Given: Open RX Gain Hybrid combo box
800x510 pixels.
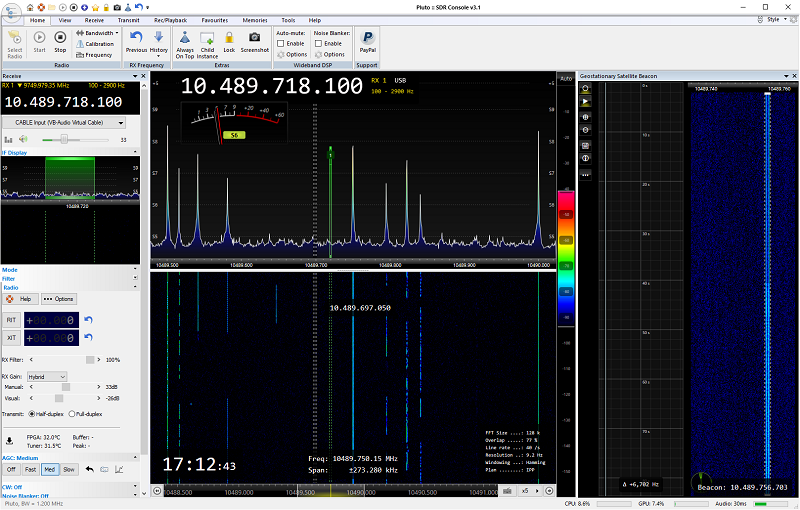Looking at the screenshot, I should (47, 377).
